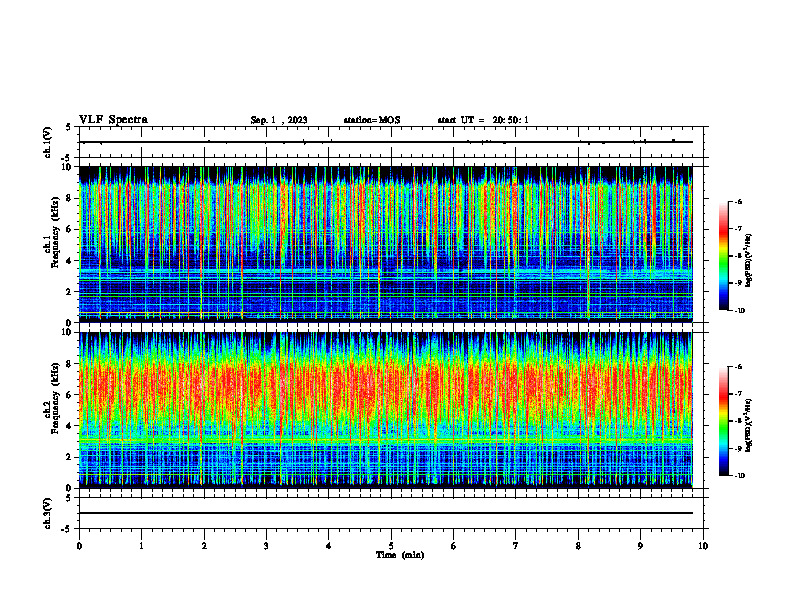Click the ch.3 voltage waveform trace
This screenshot has width=792, height=612.
pyautogui.click(x=386, y=513)
